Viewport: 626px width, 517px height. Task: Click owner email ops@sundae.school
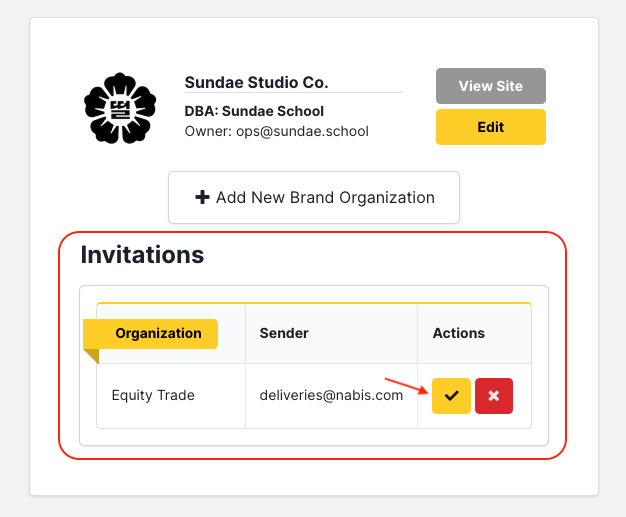click(x=302, y=131)
